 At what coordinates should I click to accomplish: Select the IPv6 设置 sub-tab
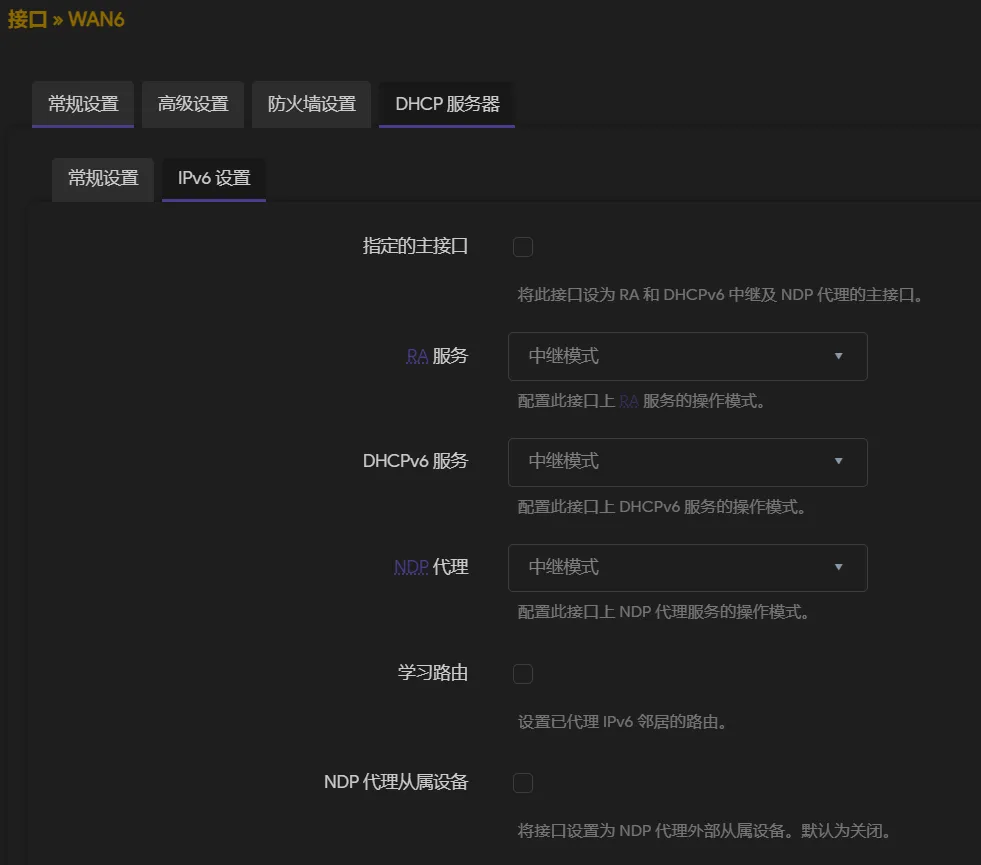click(x=214, y=179)
